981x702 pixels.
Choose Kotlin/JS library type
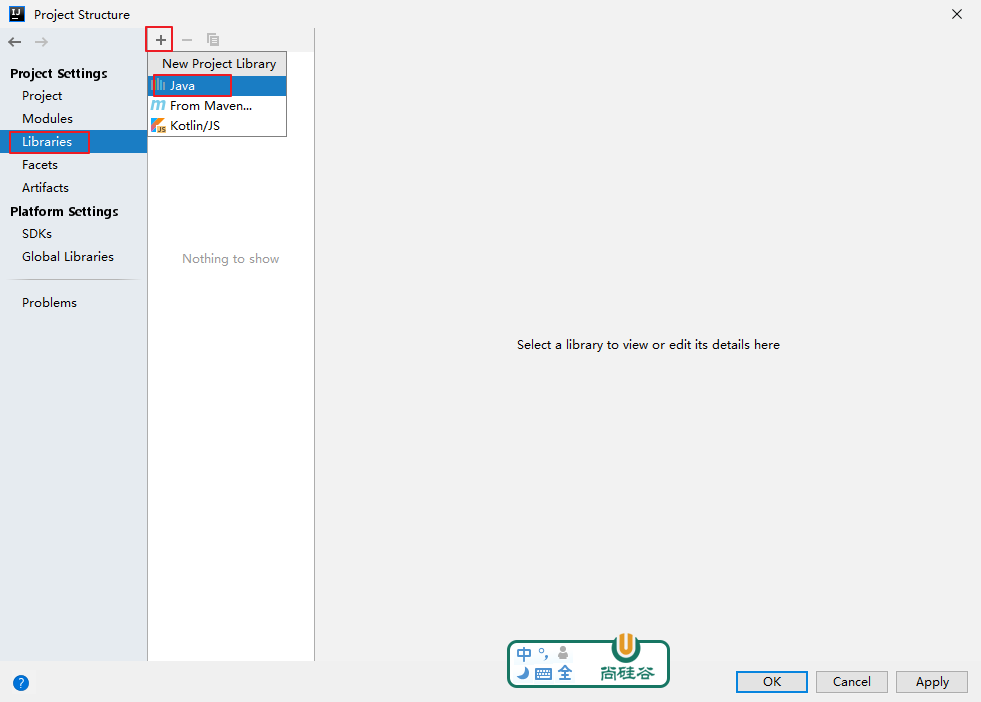217,126
